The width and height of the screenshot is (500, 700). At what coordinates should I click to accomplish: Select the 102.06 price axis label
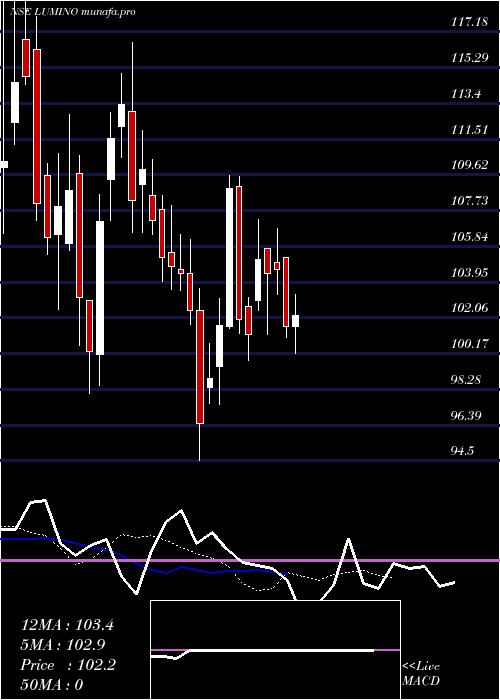469,308
